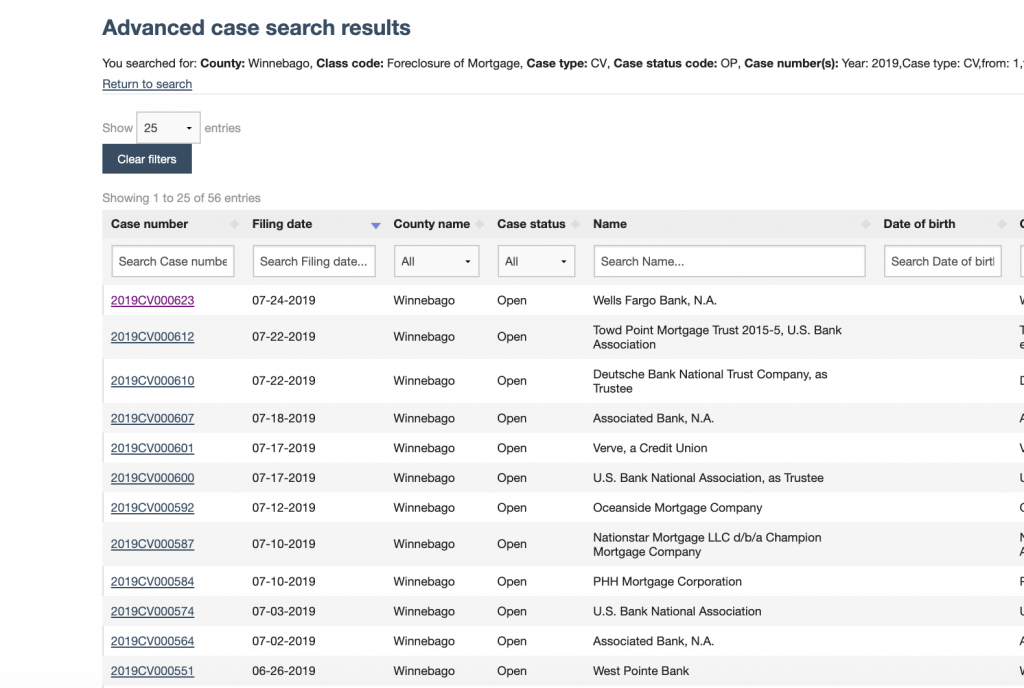Click filing date 07-22-2019 for case 2019CV000610
Viewport: 1024px width, 688px height.
point(283,381)
